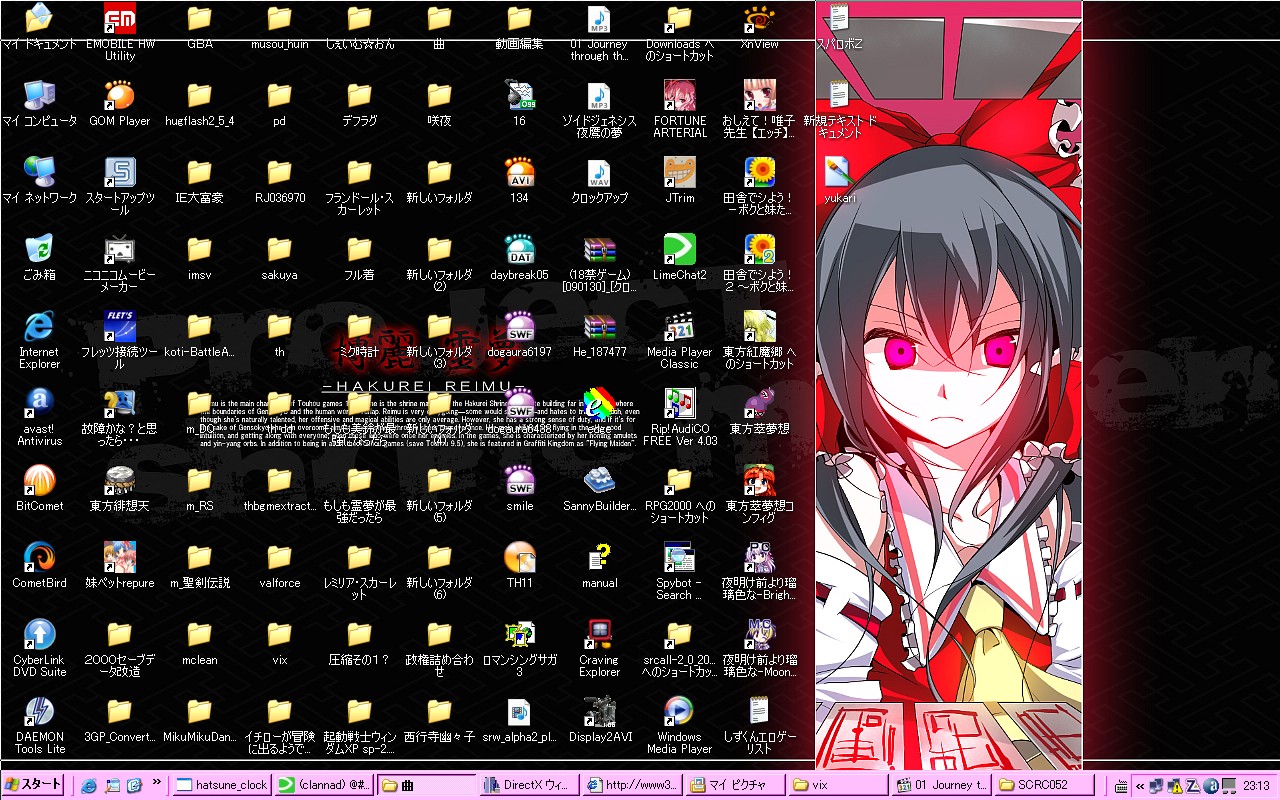Switch to (clannad) taskbar button
Screen dimensions: 1280x800
[323, 785]
